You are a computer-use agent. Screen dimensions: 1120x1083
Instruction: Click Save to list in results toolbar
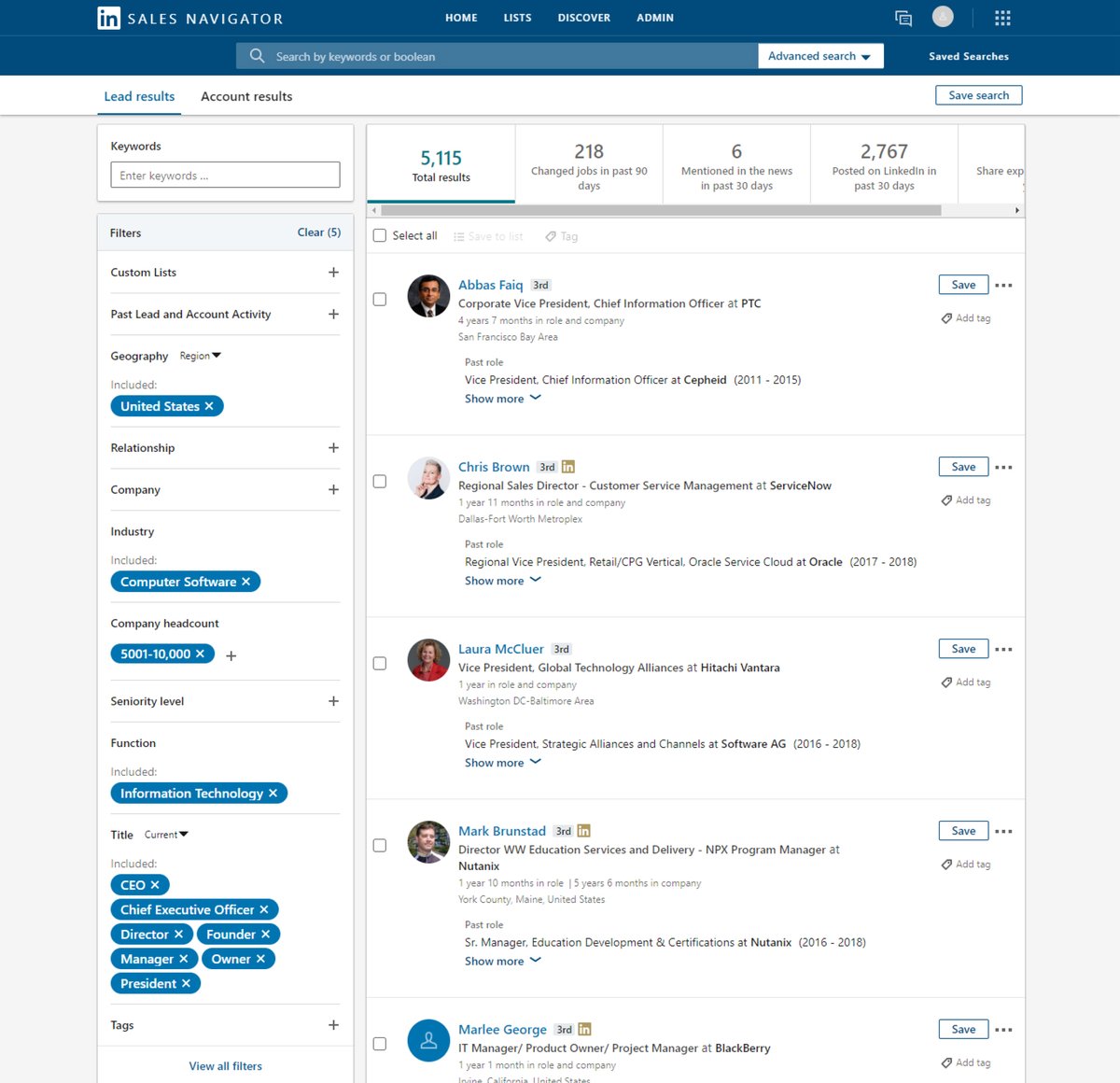(x=488, y=237)
